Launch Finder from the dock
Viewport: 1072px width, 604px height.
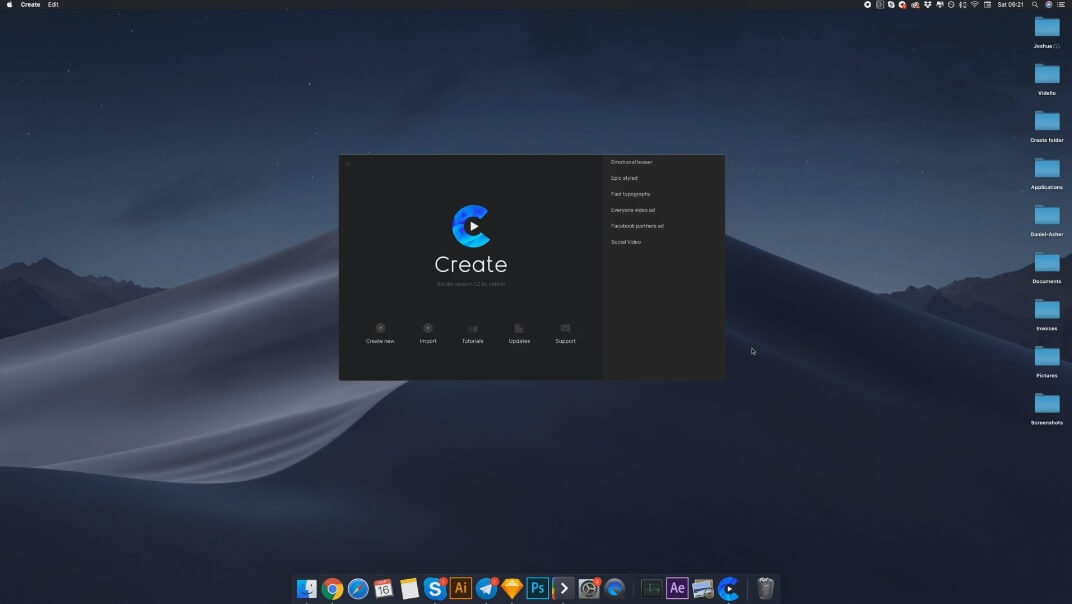point(307,588)
